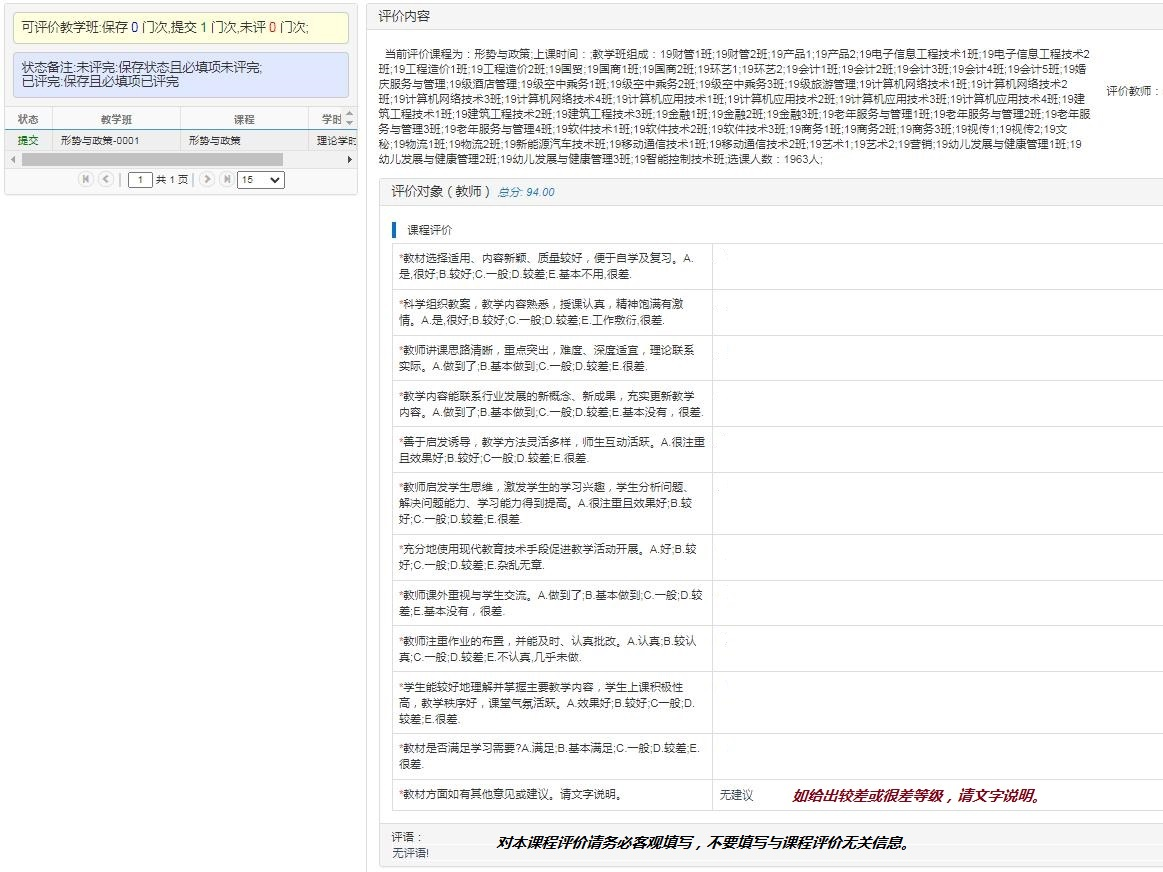Click the 课程 column header
The height and width of the screenshot is (872, 1163).
pos(244,119)
